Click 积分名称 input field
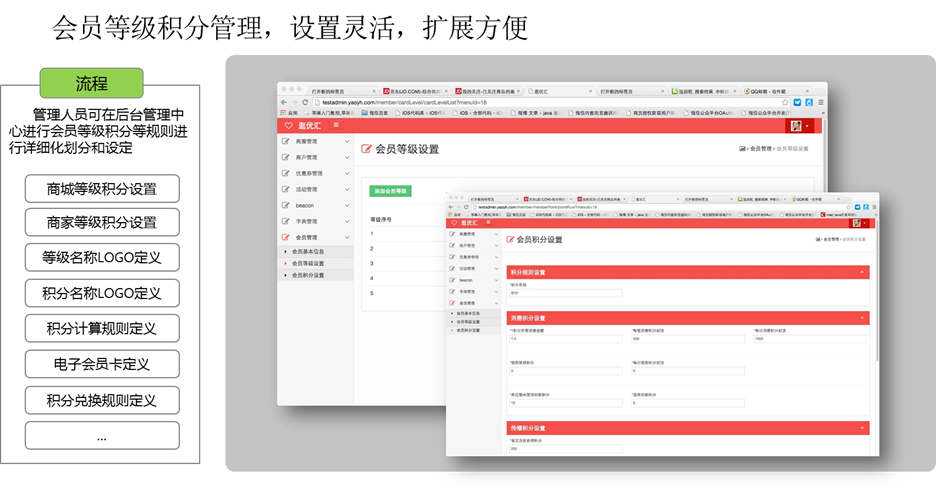 coord(565,293)
